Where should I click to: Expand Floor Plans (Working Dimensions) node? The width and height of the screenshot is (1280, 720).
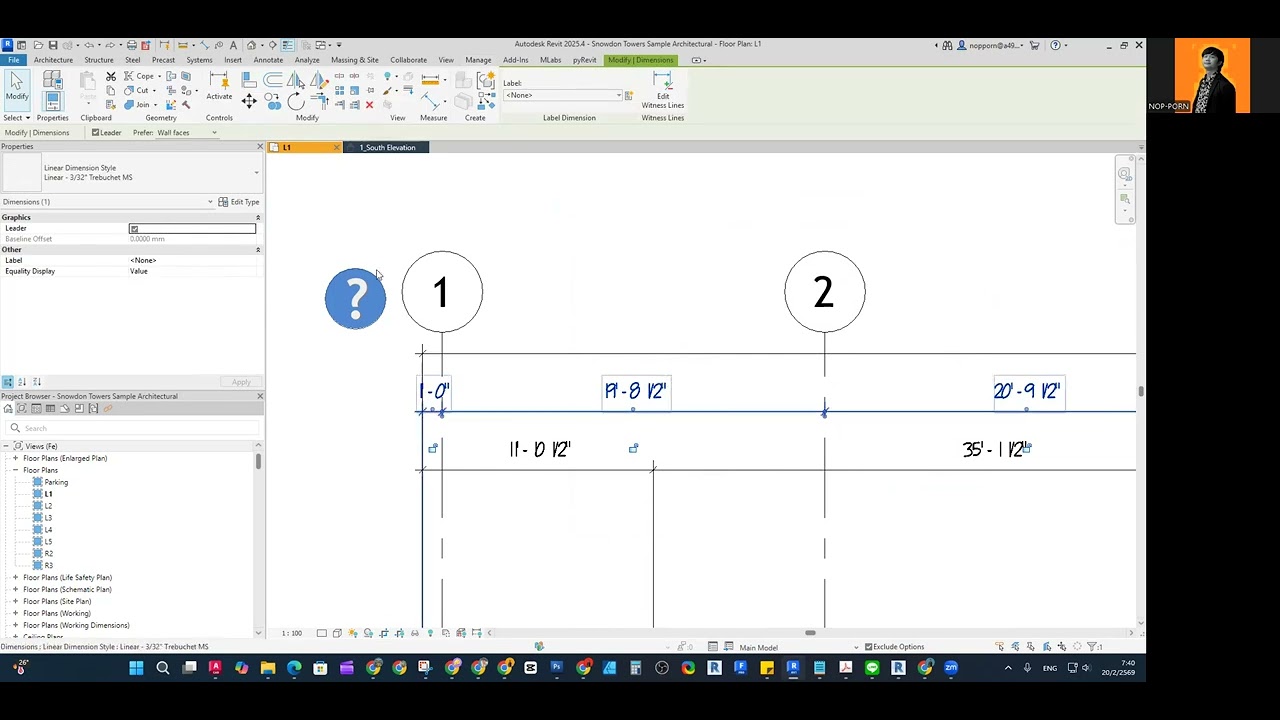pyautogui.click(x=15, y=625)
